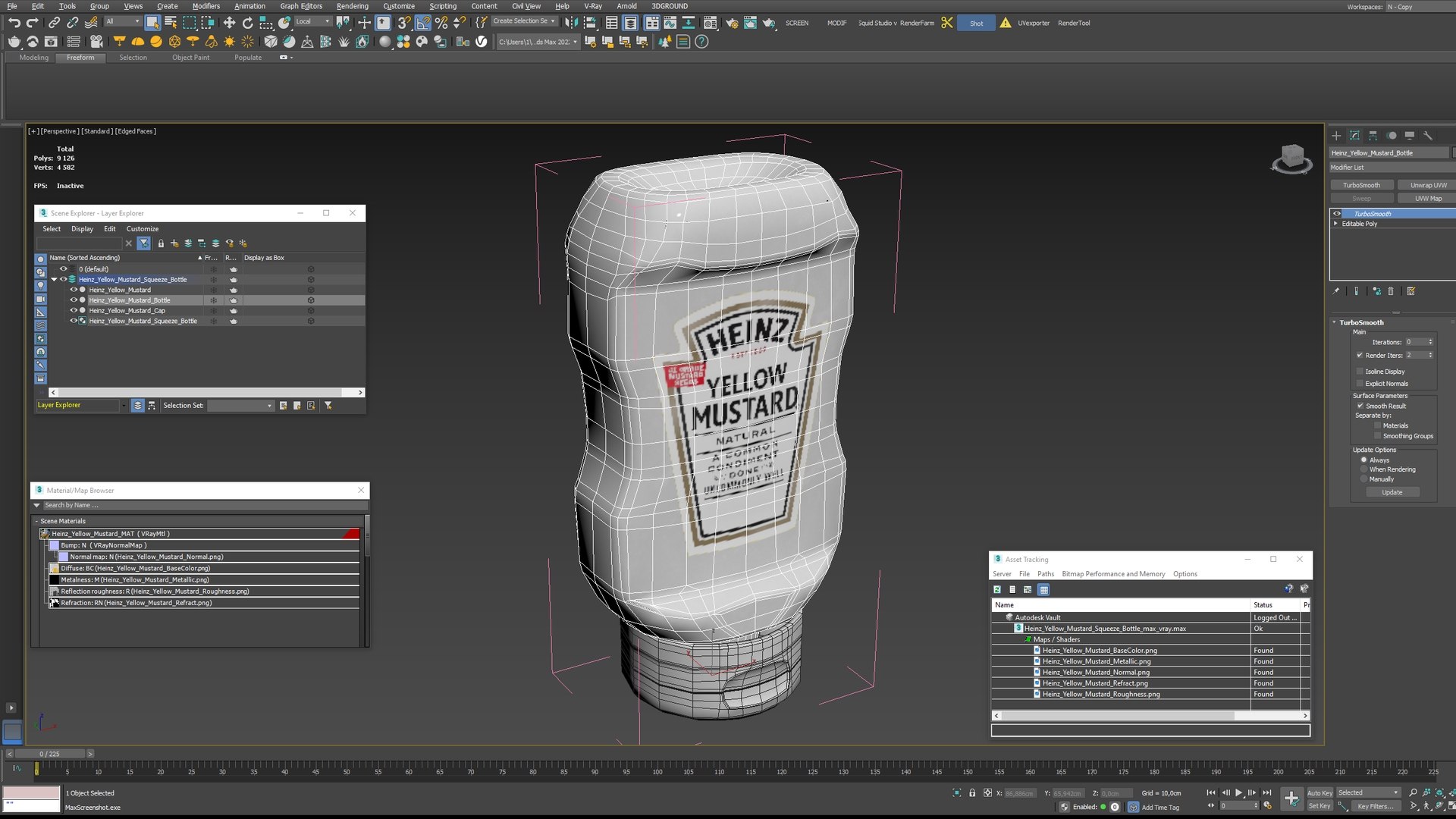Toggle Angle Snap icon in toolbar
Viewport: 1456px width, 819px height.
(x=423, y=23)
